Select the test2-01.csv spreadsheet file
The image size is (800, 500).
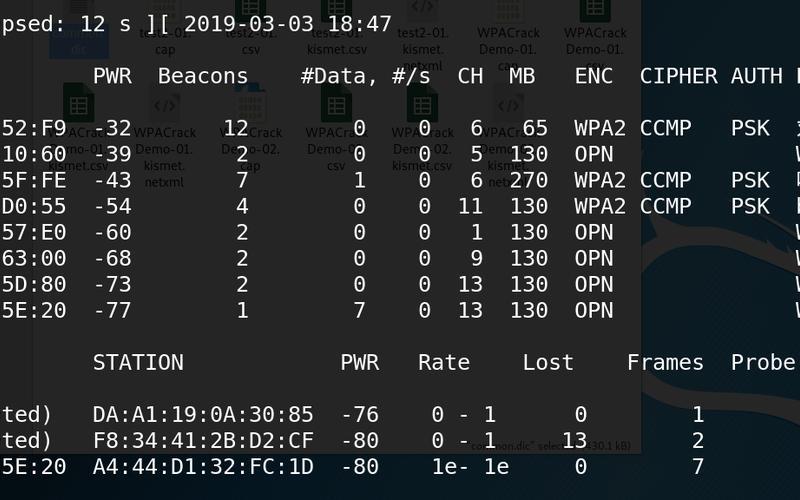point(251,28)
